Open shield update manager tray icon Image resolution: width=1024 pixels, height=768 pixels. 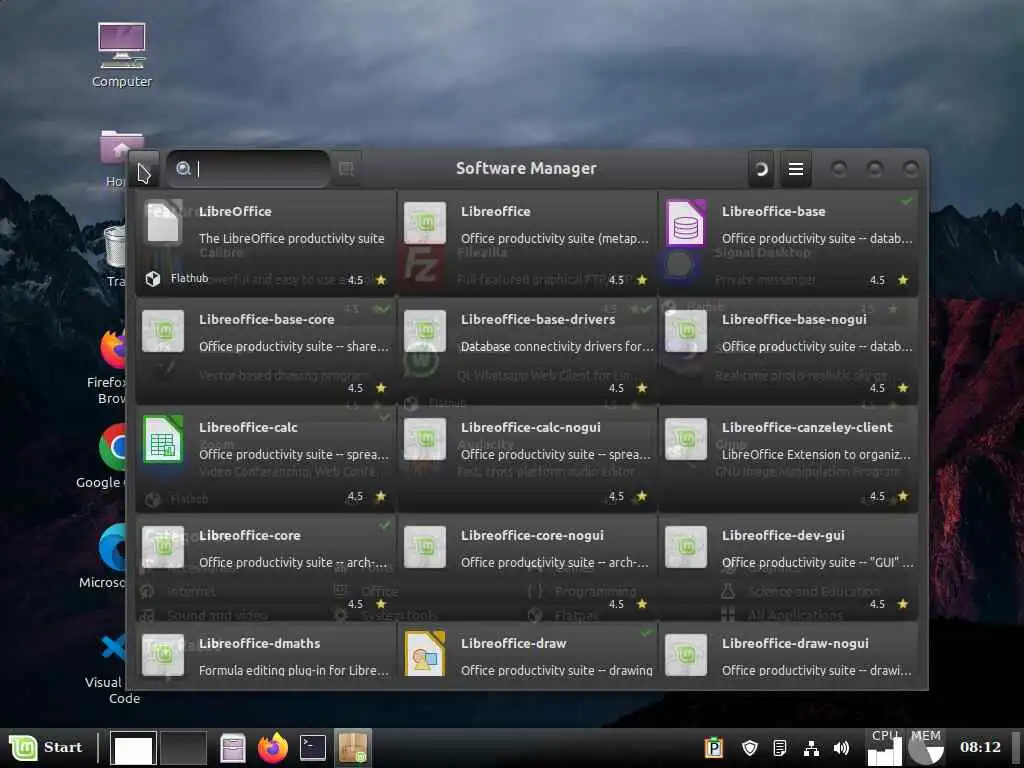(x=750, y=748)
